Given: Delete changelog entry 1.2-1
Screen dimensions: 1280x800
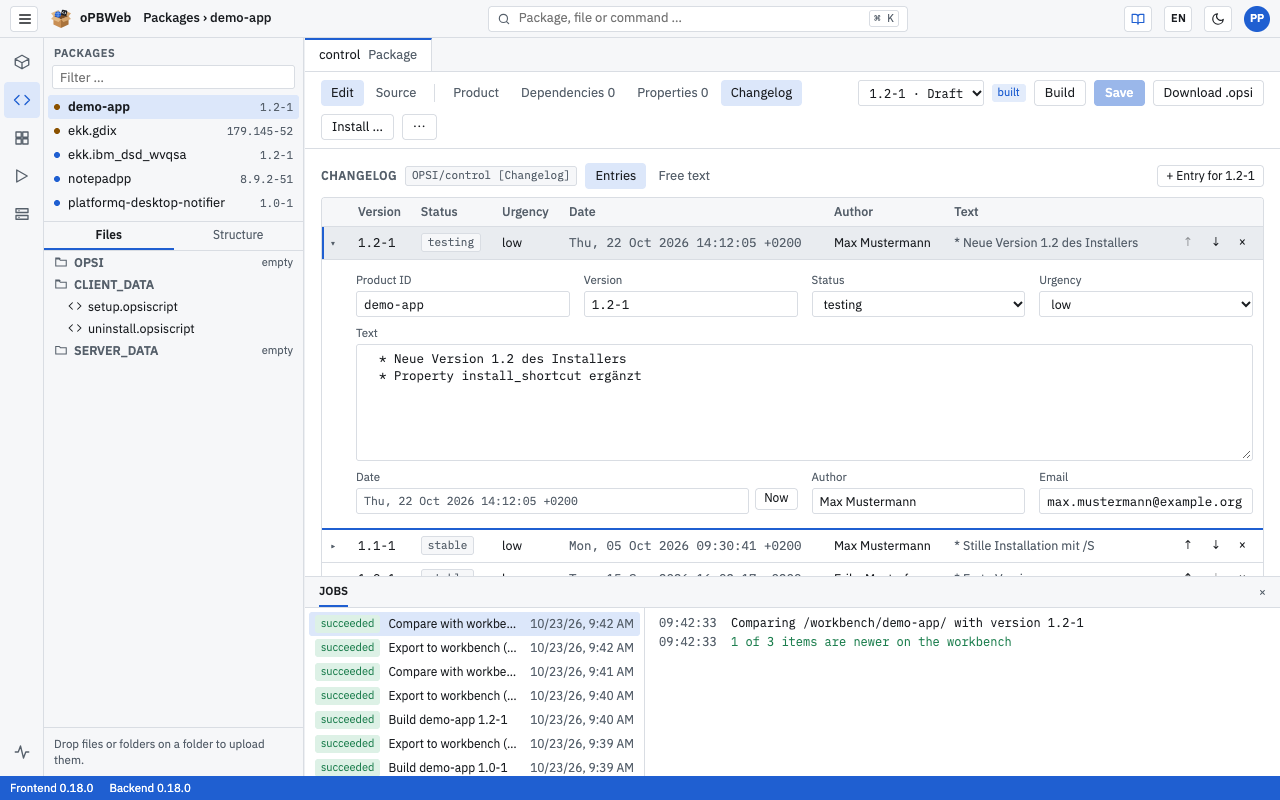Looking at the screenshot, I should (1242, 242).
